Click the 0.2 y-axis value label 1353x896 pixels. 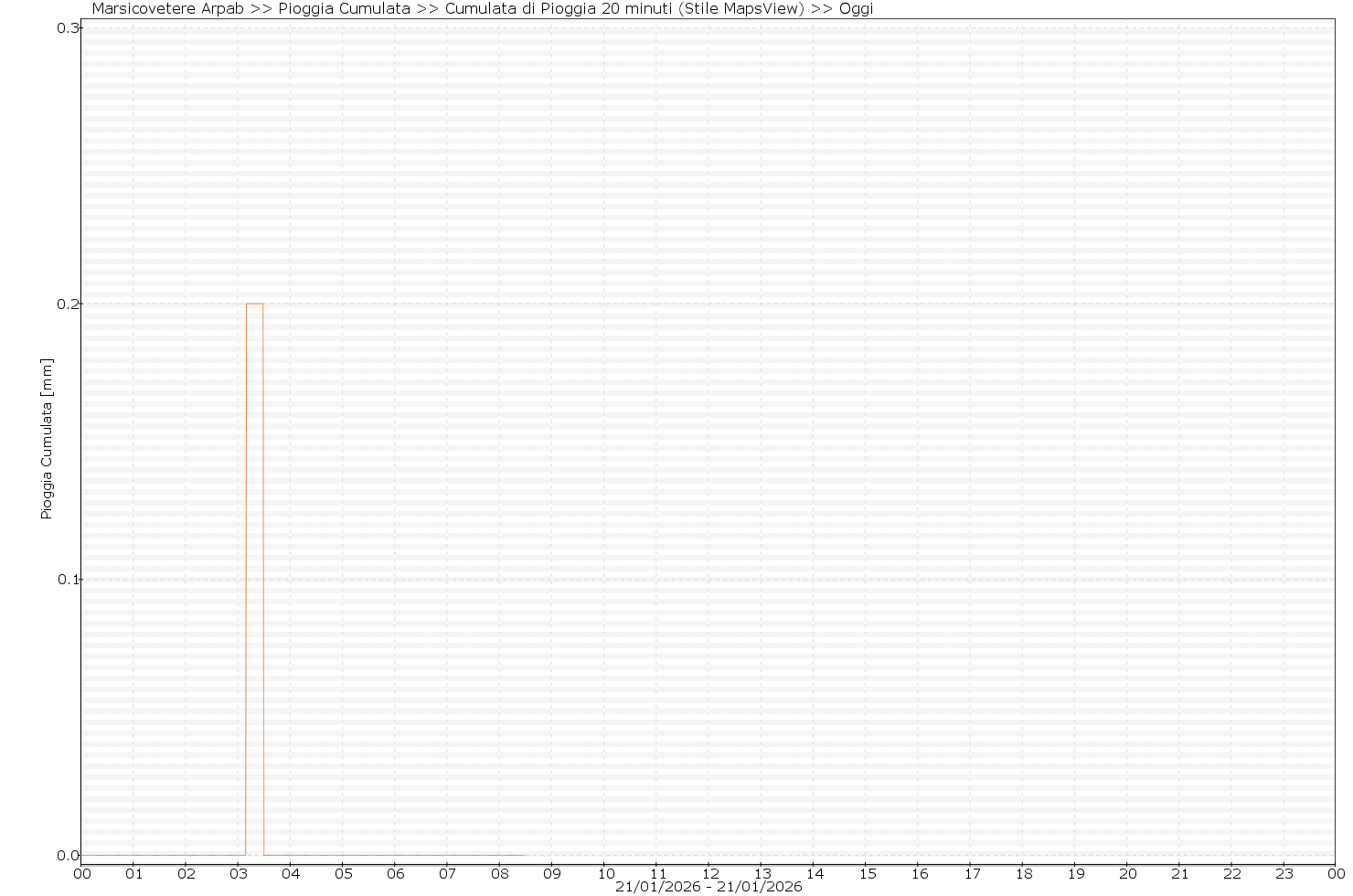[68, 304]
